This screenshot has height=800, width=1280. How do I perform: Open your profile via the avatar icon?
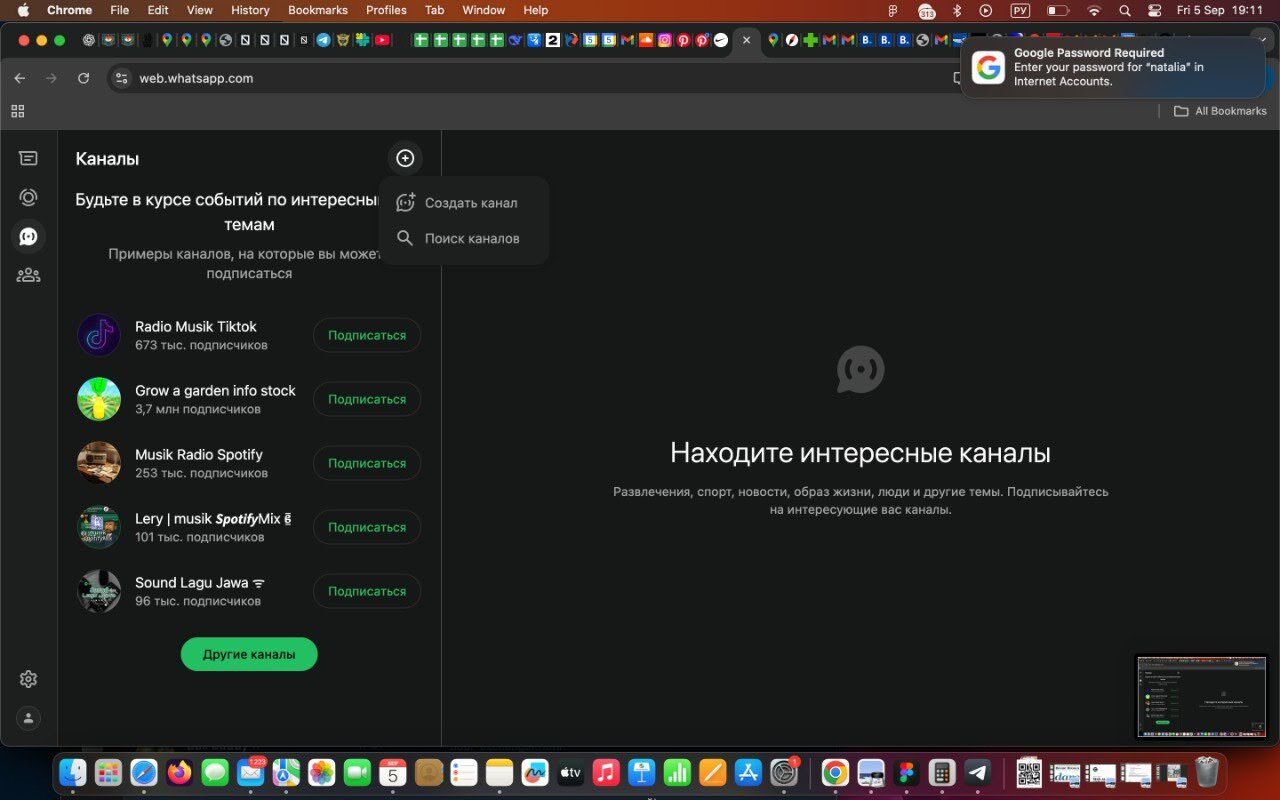tap(28, 718)
